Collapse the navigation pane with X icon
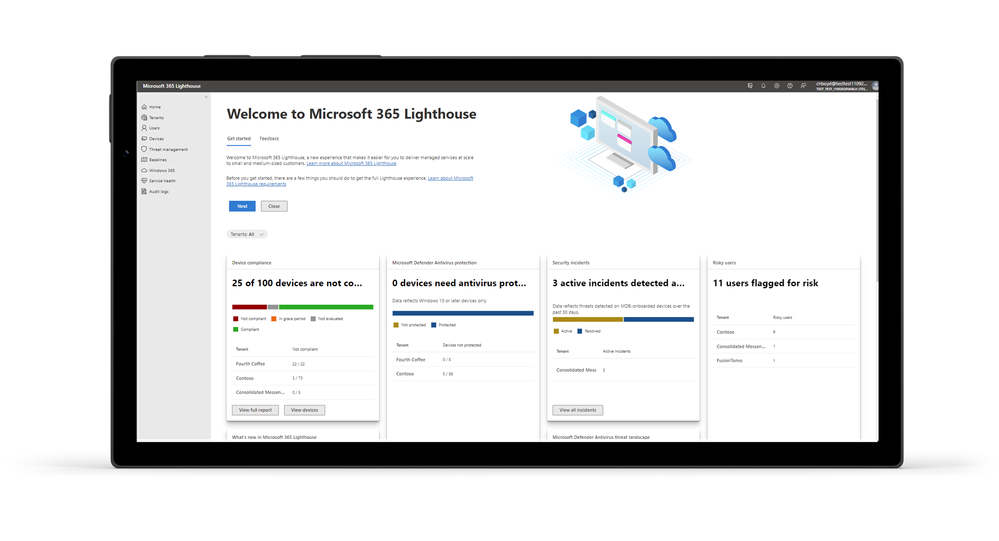The height and width of the screenshot is (541, 999). click(206, 97)
